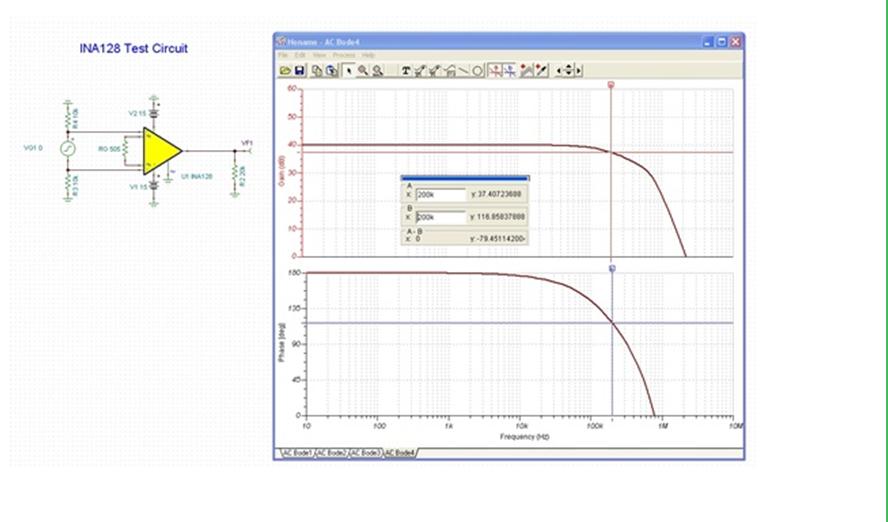Click the V2 15 battery symbol

(153, 113)
